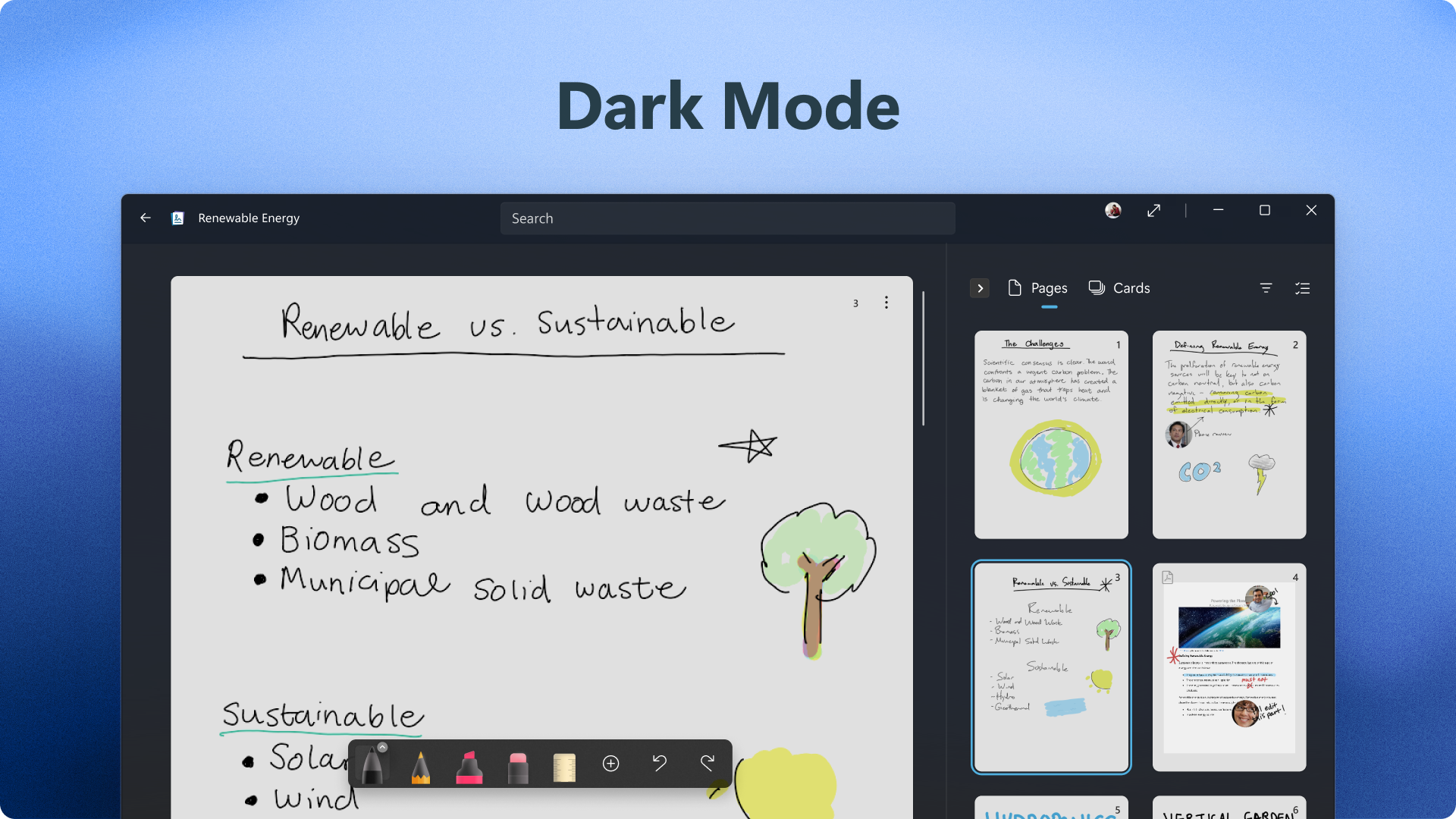Open the insert menu with the plus icon
This screenshot has height=819, width=1456.
(611, 763)
